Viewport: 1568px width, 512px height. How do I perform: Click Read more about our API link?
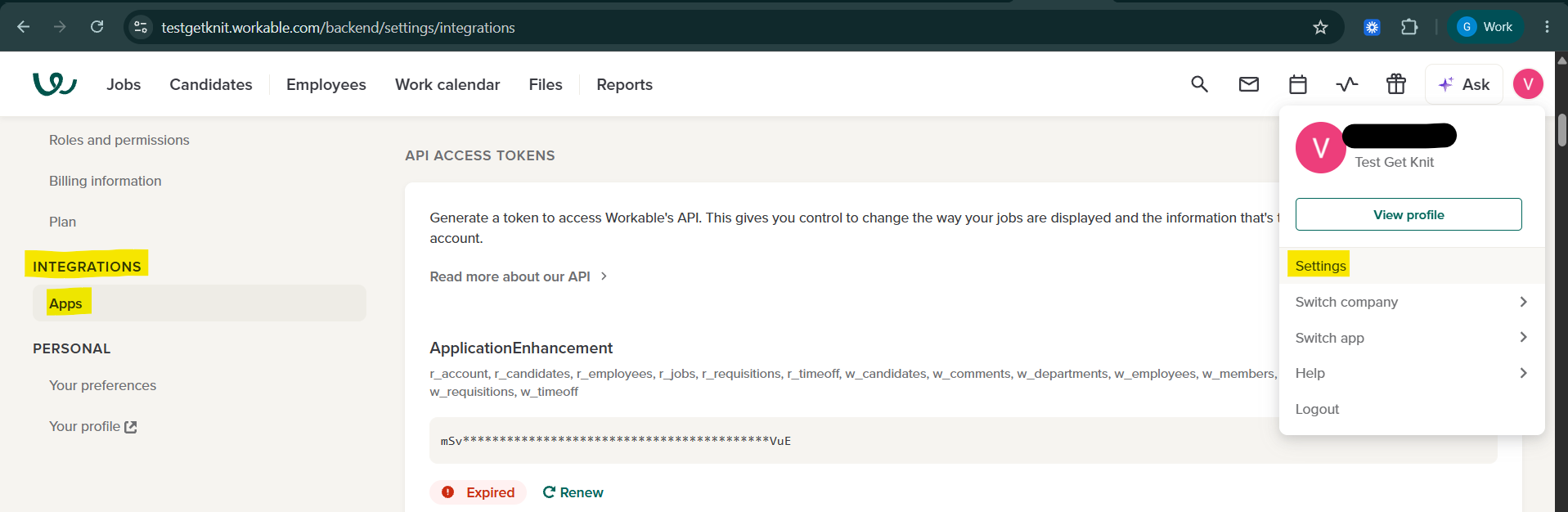tap(519, 276)
